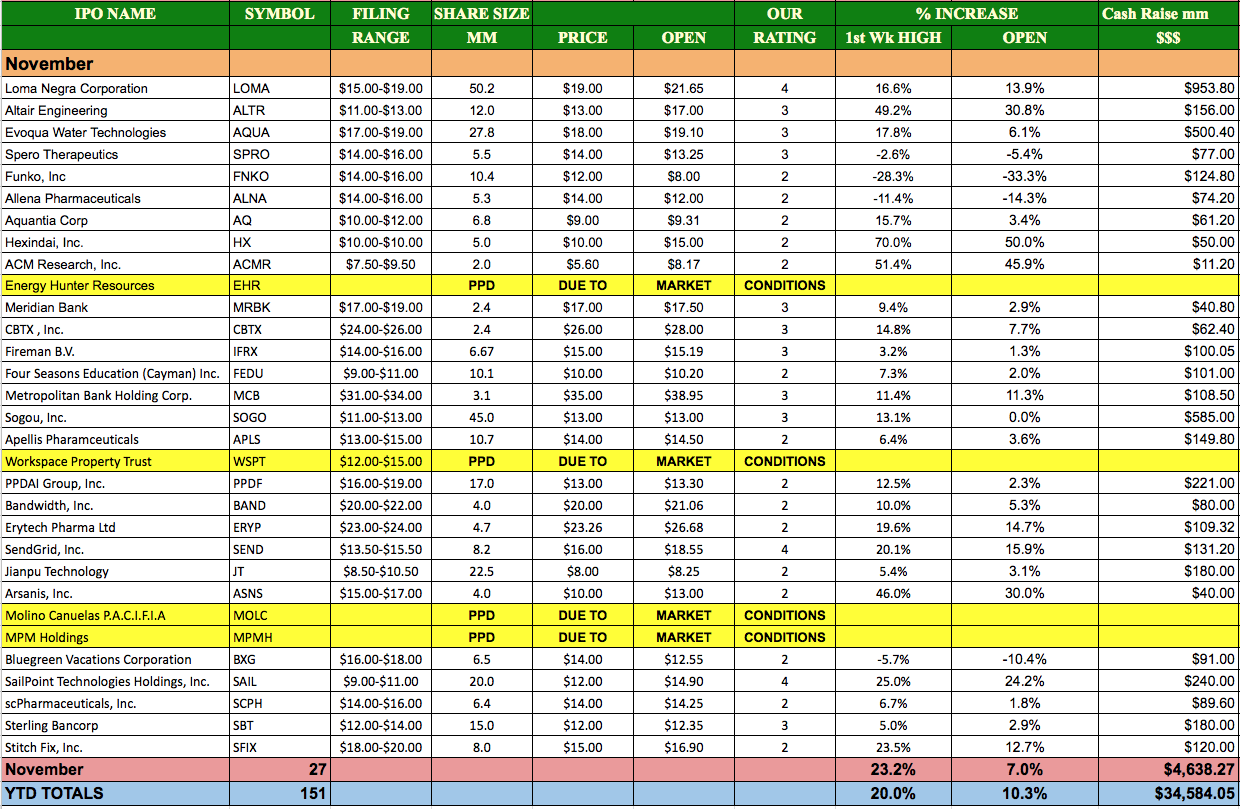Screen dimensions: 1240x809
Task: Click the $100.05 cash raise cell
Action: (x=1169, y=352)
